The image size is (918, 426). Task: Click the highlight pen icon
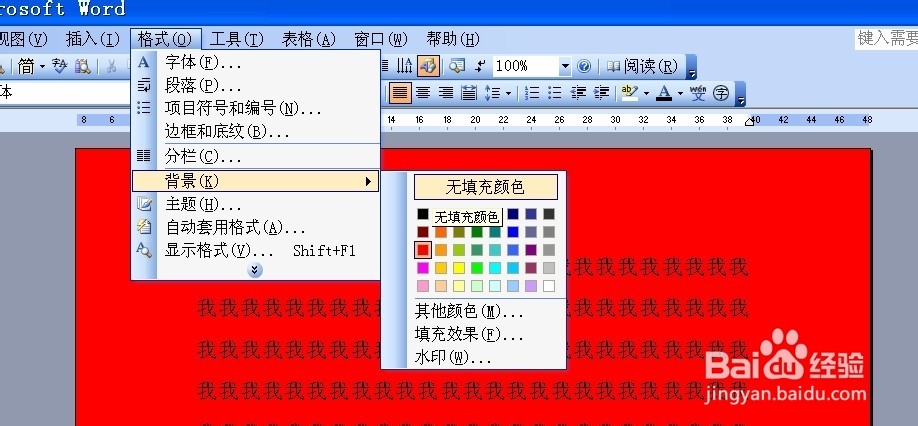click(629, 92)
